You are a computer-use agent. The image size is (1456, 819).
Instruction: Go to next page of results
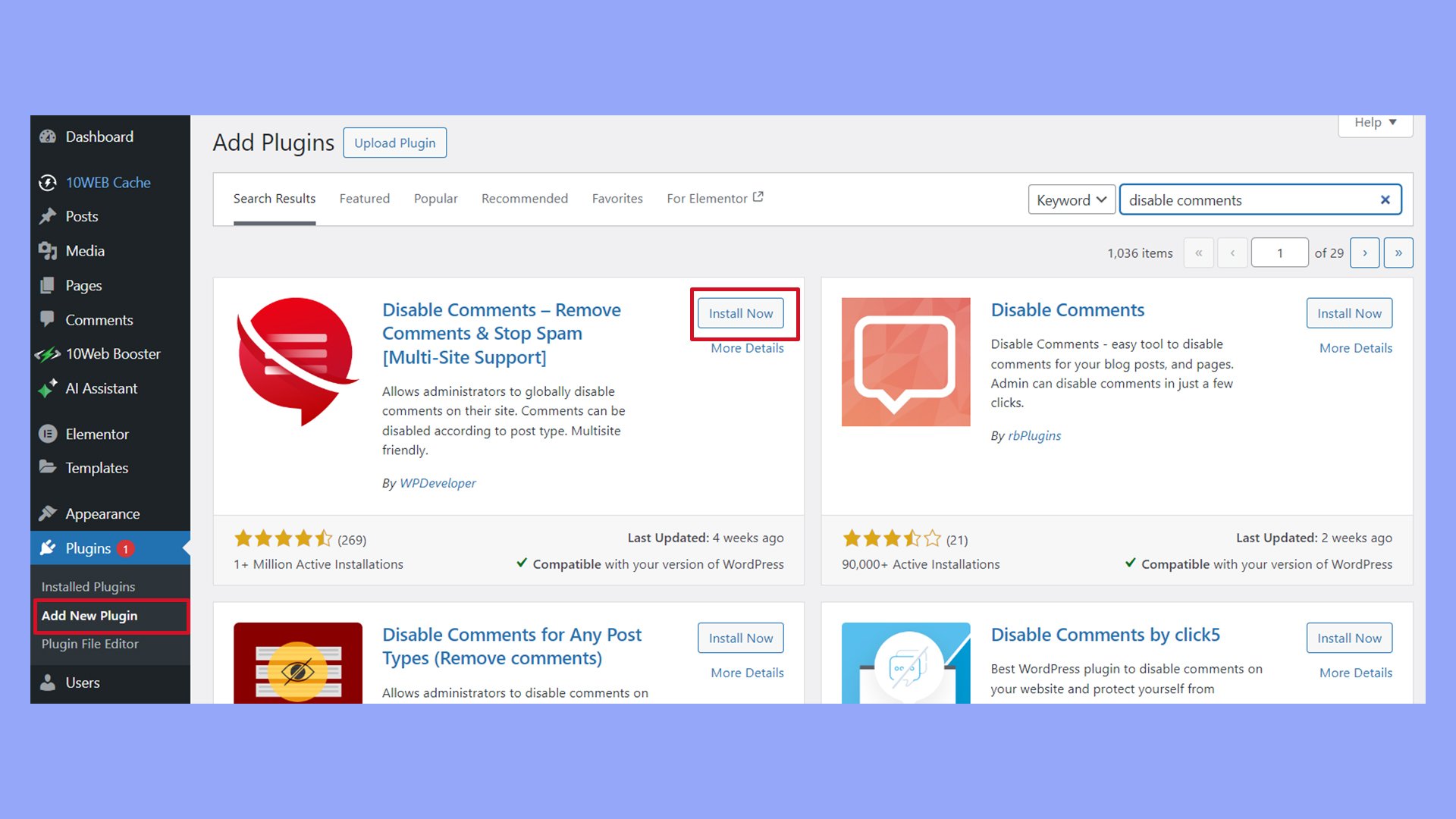[1364, 253]
